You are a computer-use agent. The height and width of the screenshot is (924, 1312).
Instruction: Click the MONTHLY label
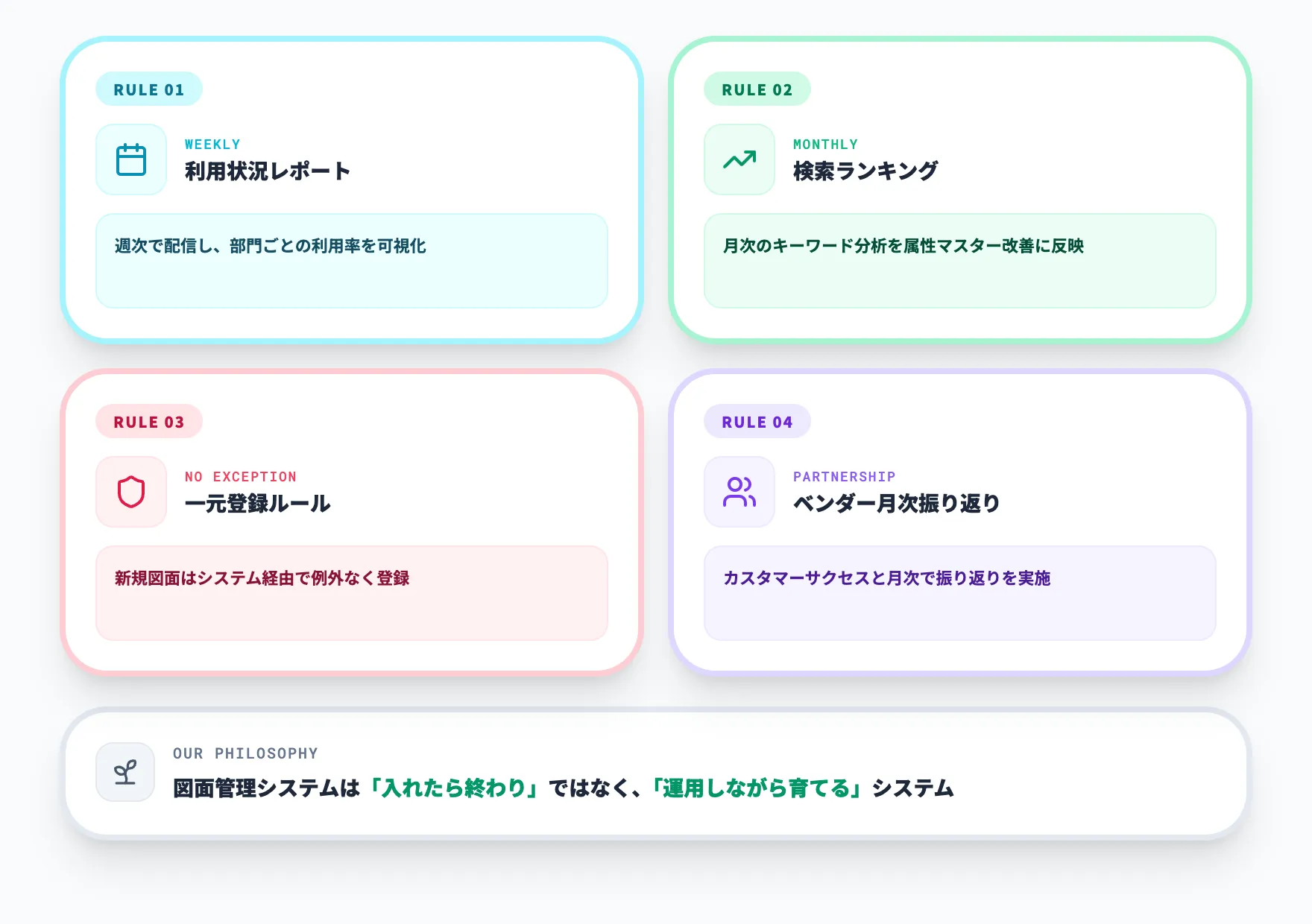(825, 144)
